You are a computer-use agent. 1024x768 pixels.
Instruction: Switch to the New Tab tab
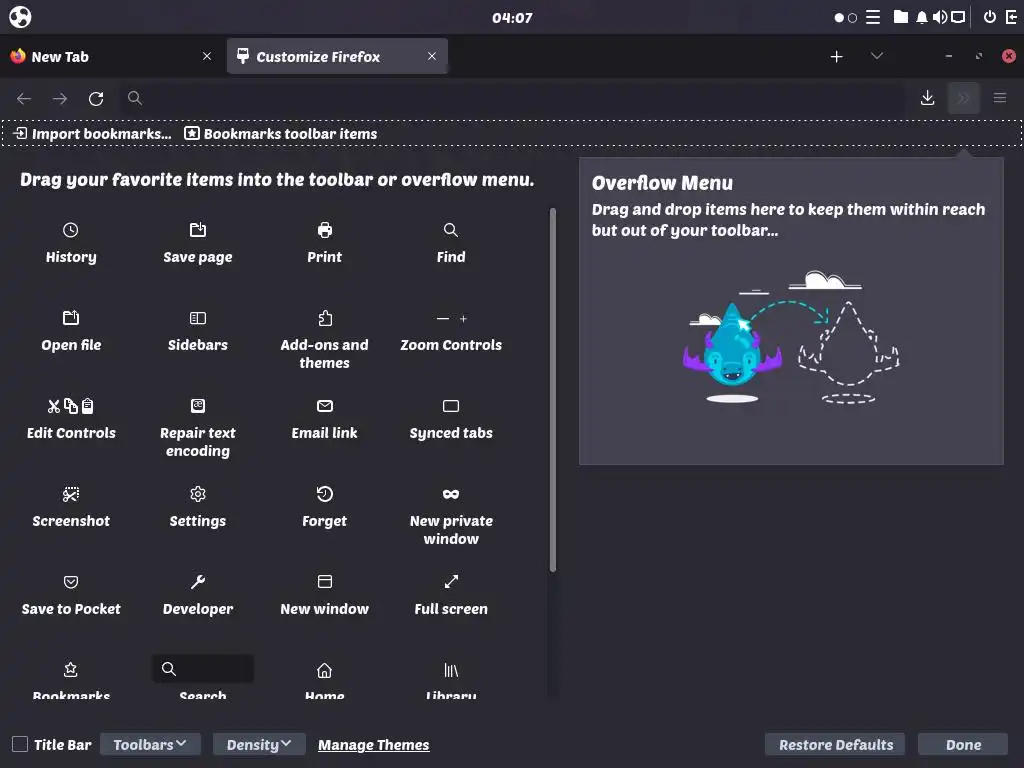click(x=112, y=56)
